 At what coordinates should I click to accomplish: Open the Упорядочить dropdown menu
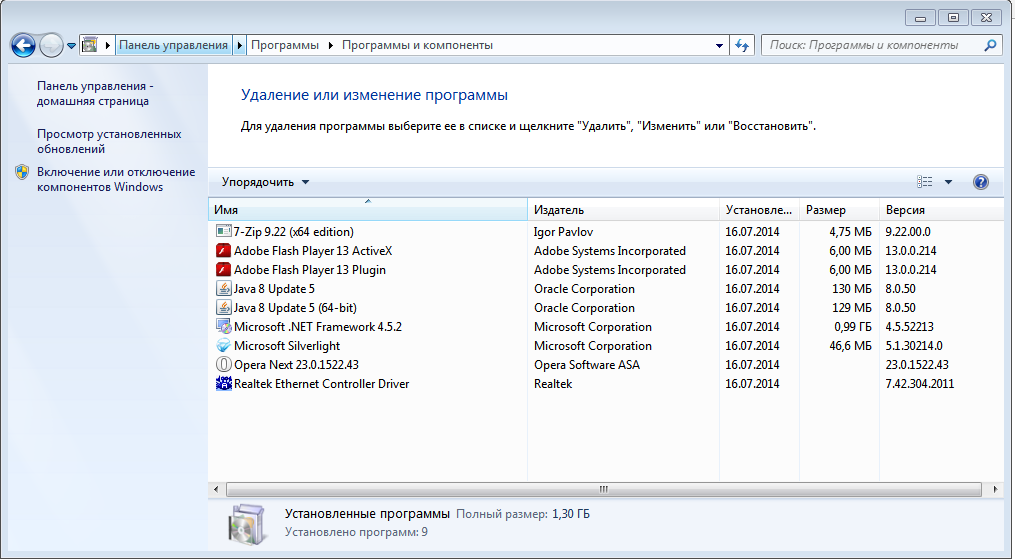pyautogui.click(x=265, y=182)
